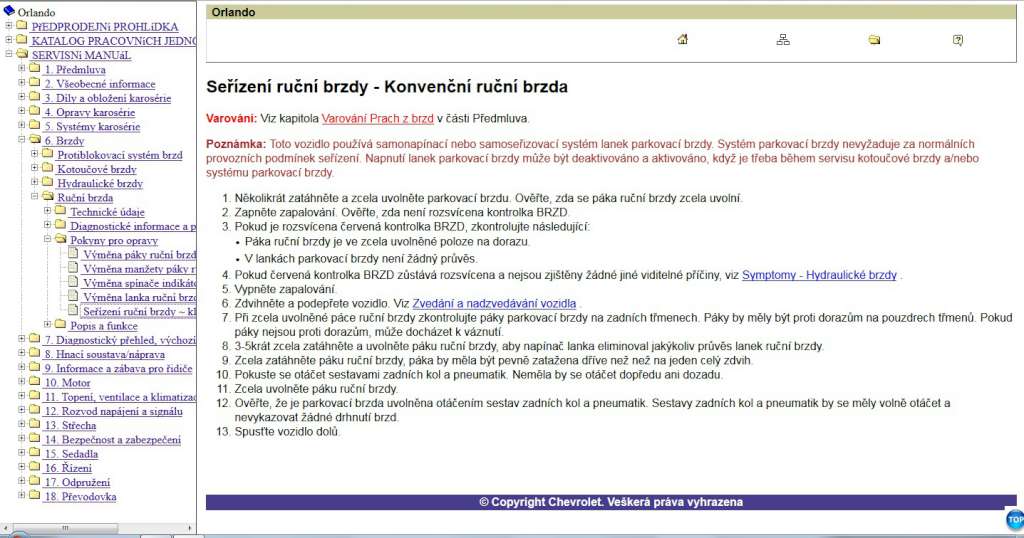Viewport: 1024px width, 538px height.
Task: Open the site map hierarchy icon
Action: (783, 40)
